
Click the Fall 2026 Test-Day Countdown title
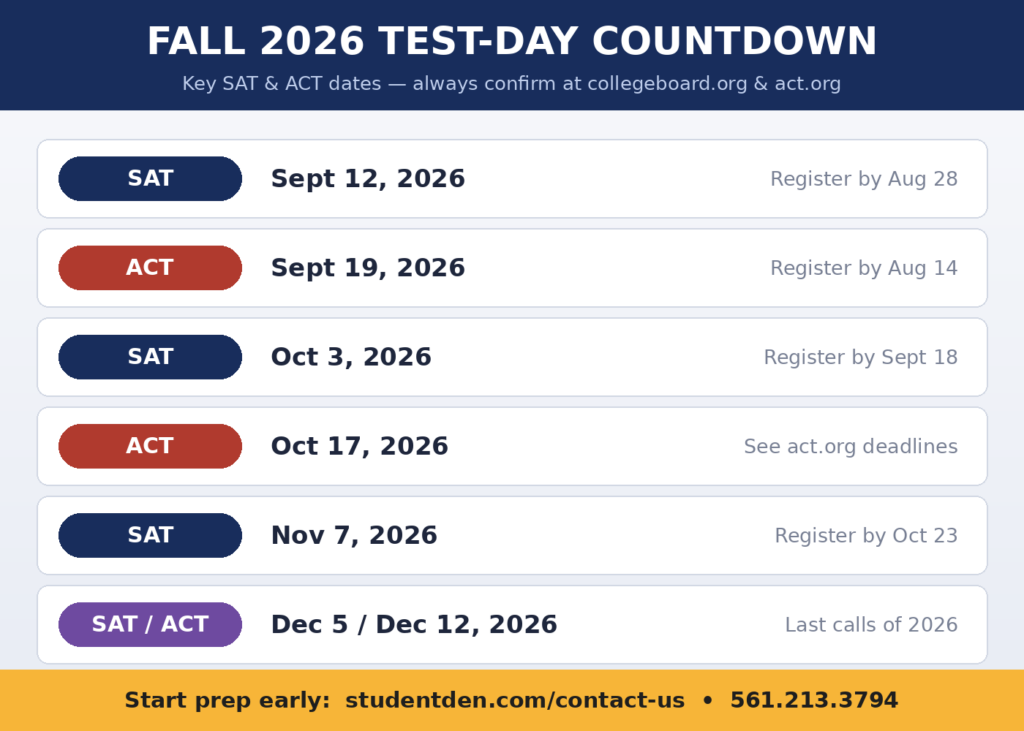512,41
